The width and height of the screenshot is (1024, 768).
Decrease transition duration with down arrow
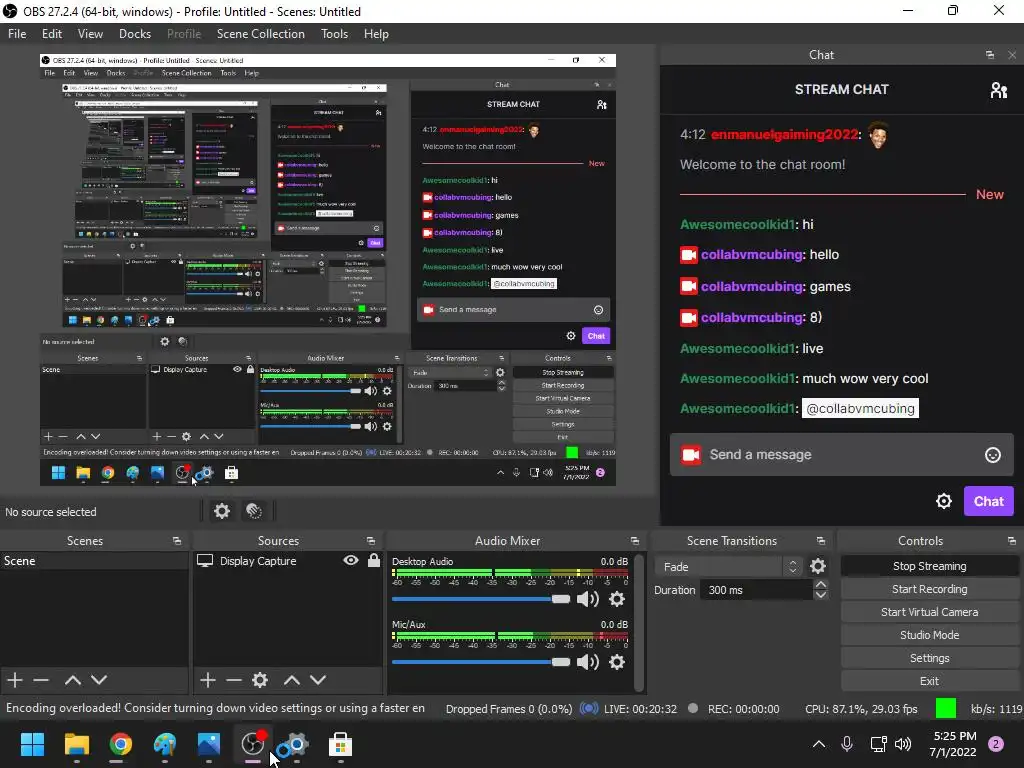point(821,595)
